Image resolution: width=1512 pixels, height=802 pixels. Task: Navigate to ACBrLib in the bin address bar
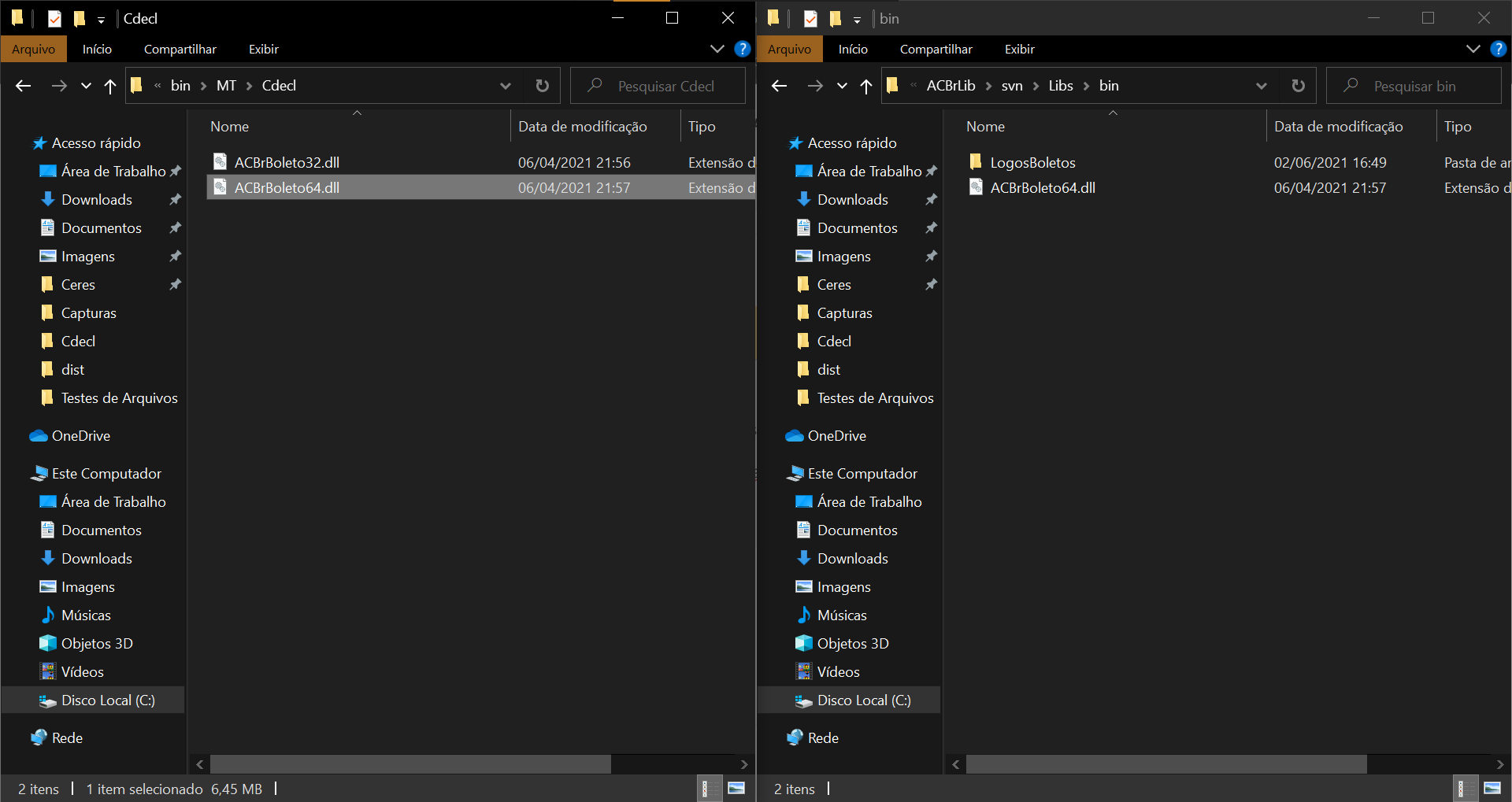(x=951, y=86)
